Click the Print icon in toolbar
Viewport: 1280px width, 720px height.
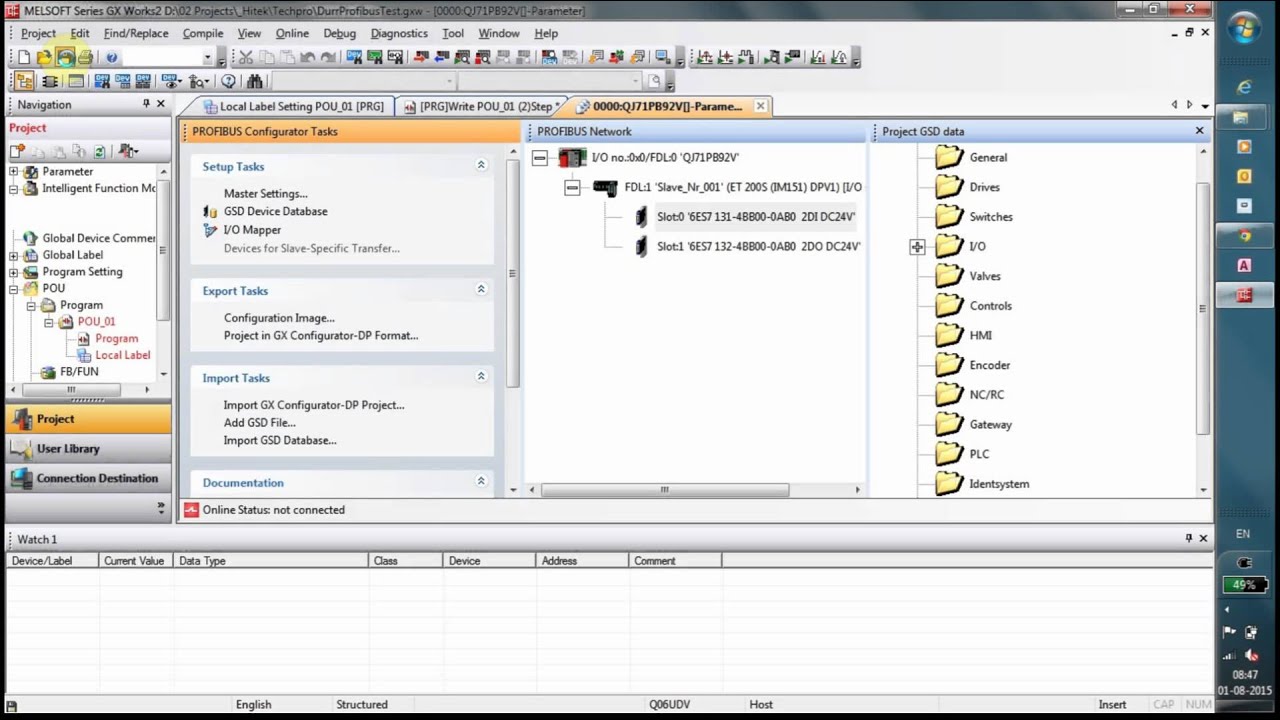click(85, 58)
